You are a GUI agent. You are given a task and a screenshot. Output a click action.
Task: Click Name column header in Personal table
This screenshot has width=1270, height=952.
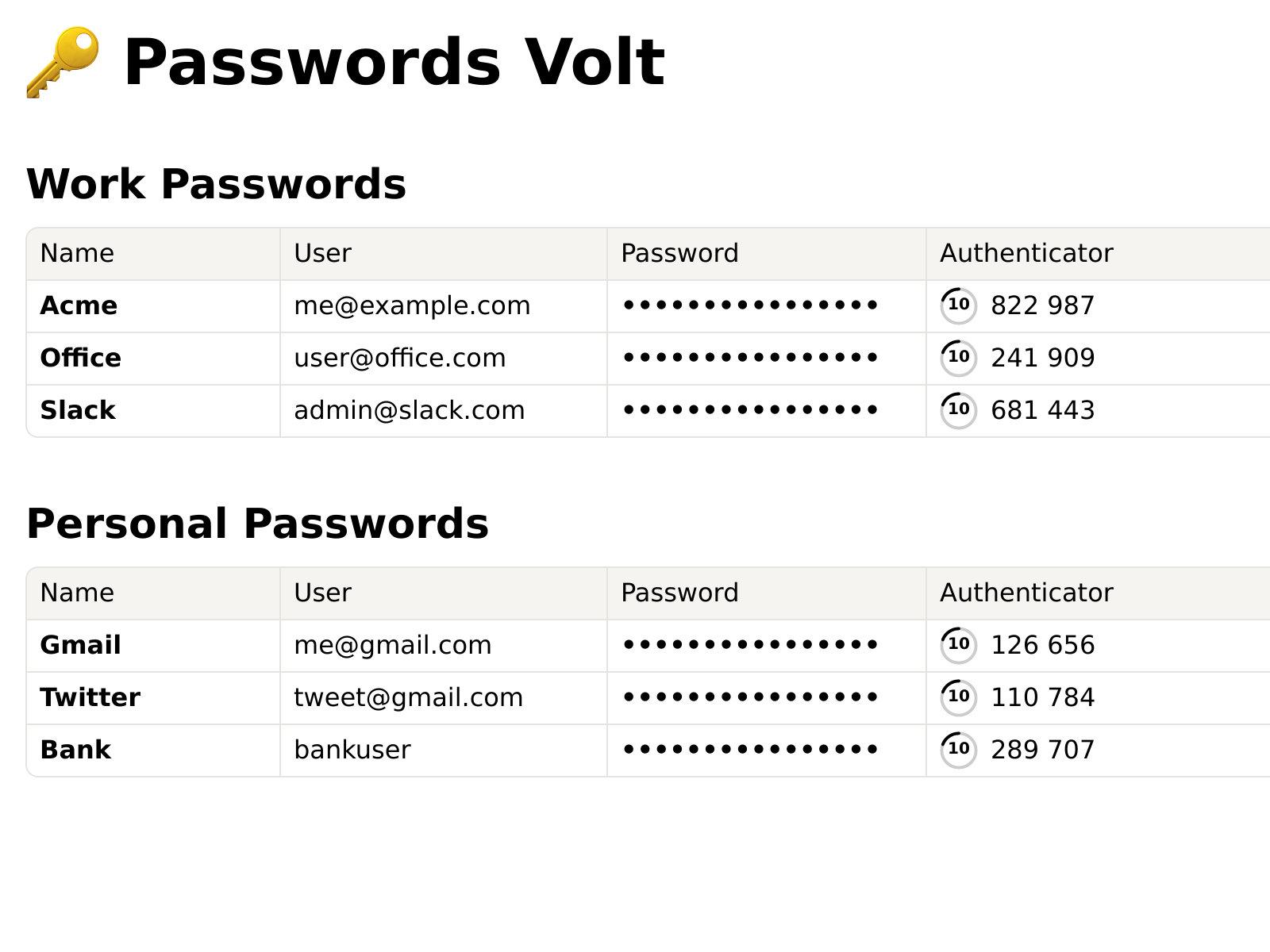[x=77, y=593]
